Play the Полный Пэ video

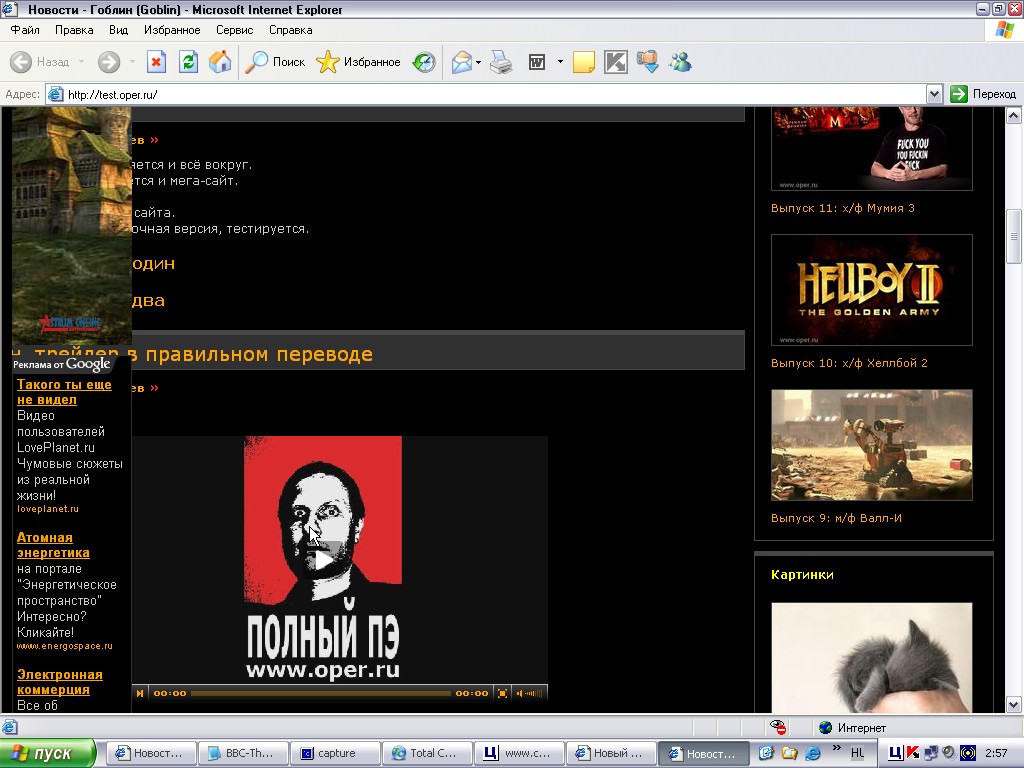323,560
